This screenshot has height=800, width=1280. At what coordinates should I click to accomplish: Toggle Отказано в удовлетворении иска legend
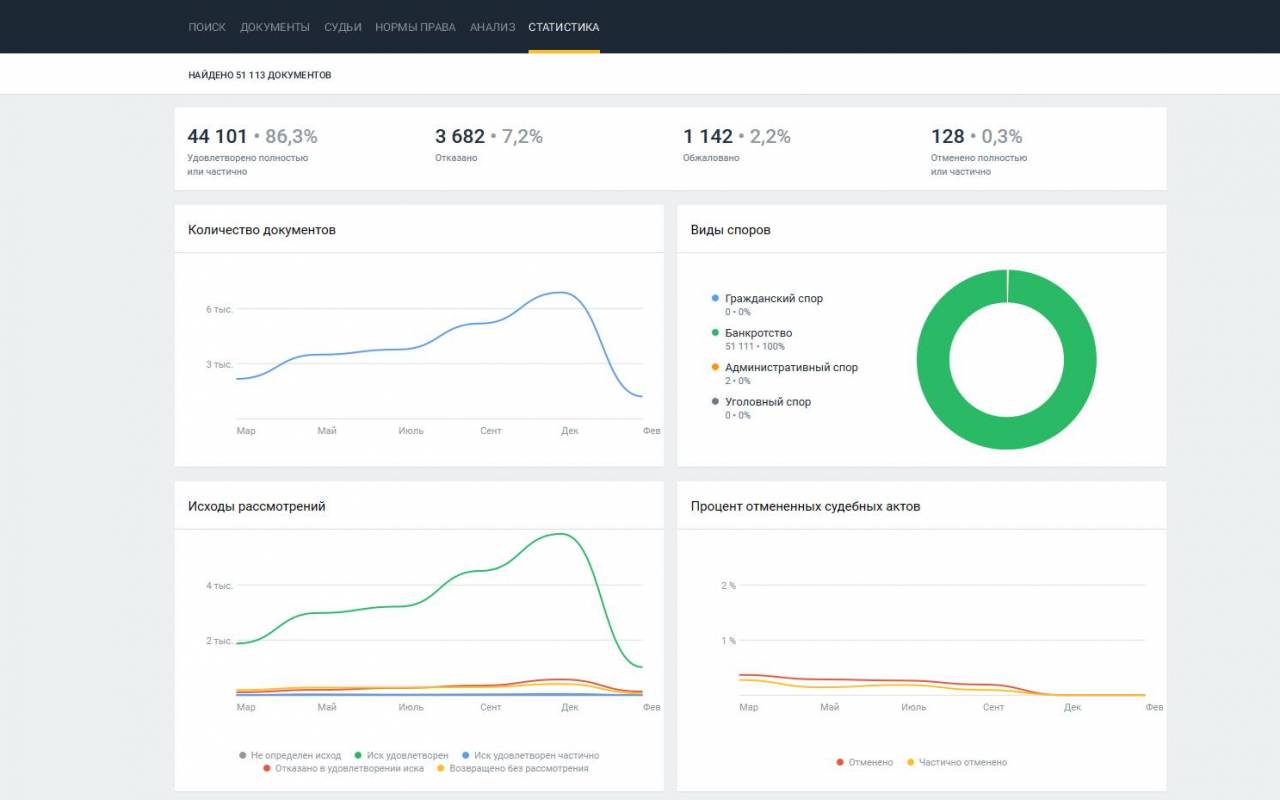click(x=343, y=768)
